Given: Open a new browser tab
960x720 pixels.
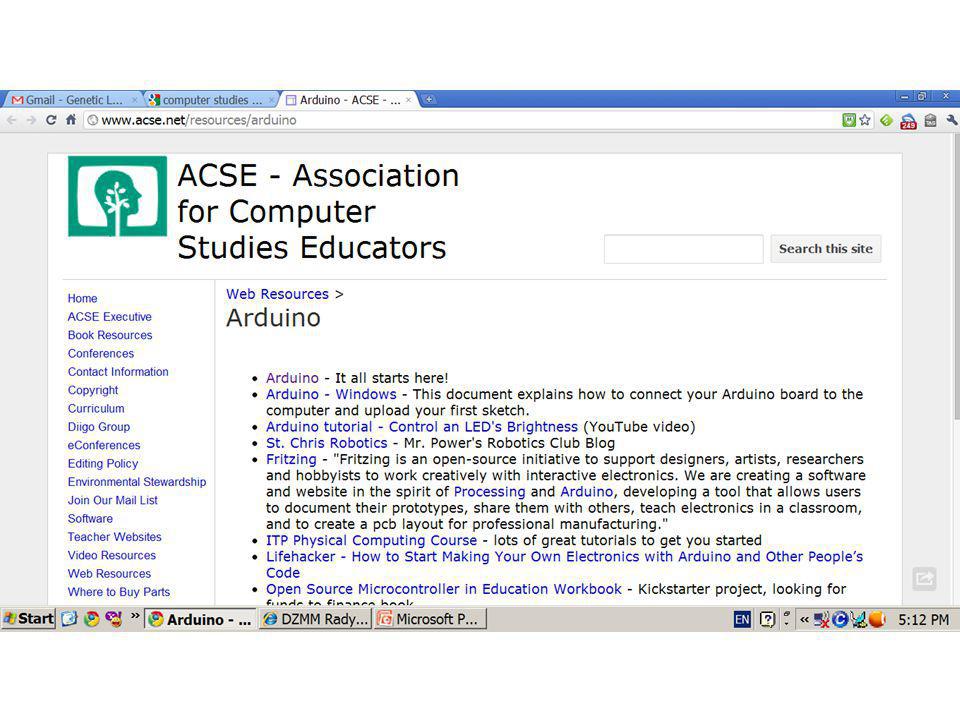Looking at the screenshot, I should click(429, 99).
